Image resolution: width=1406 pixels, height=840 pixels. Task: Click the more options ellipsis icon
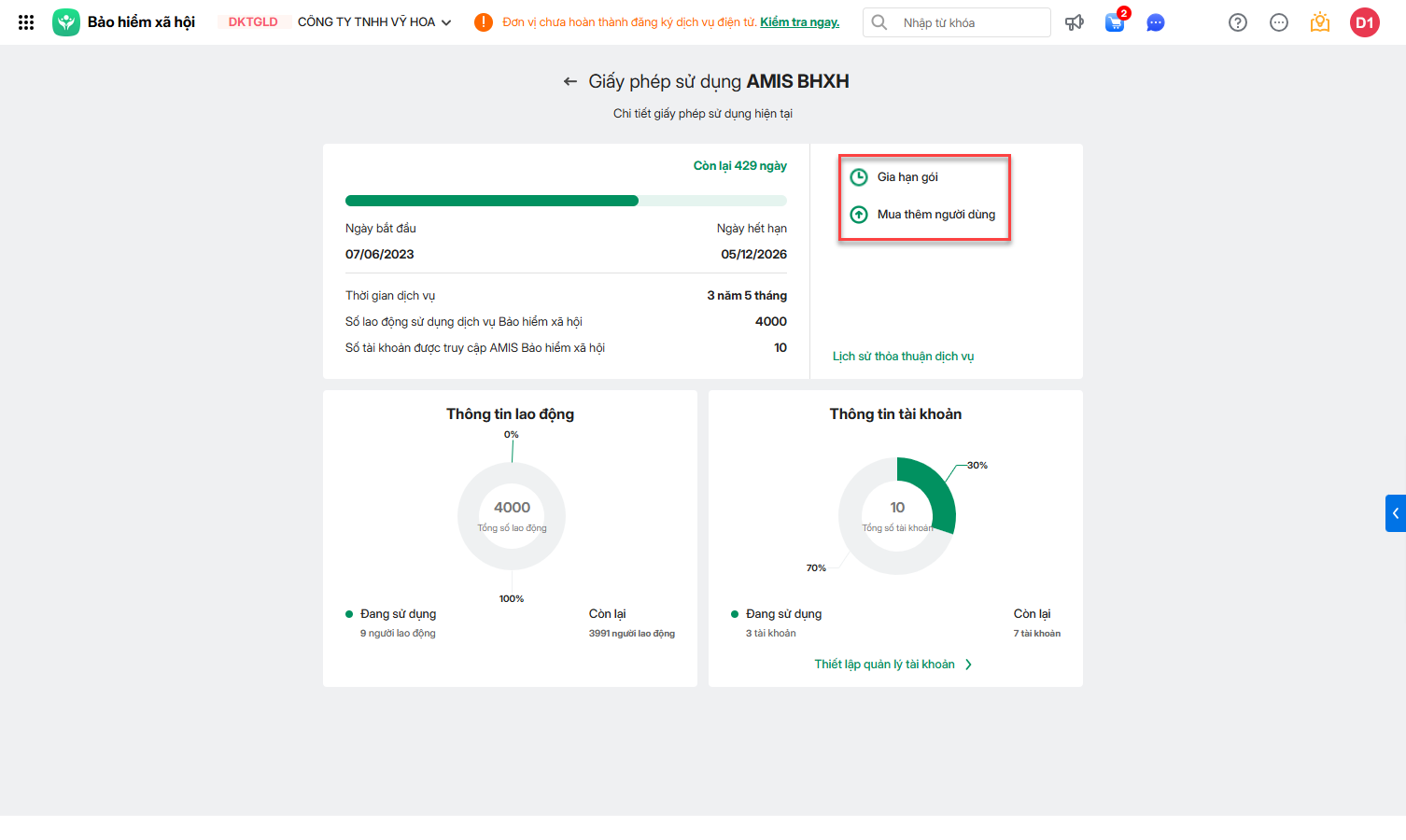pos(1278,22)
